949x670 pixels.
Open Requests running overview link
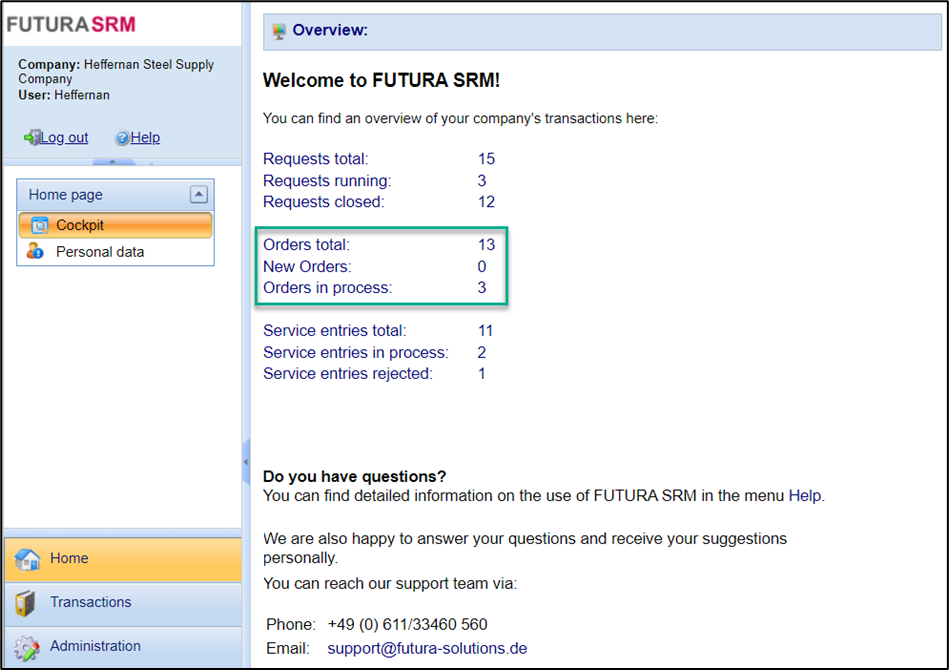(x=326, y=181)
